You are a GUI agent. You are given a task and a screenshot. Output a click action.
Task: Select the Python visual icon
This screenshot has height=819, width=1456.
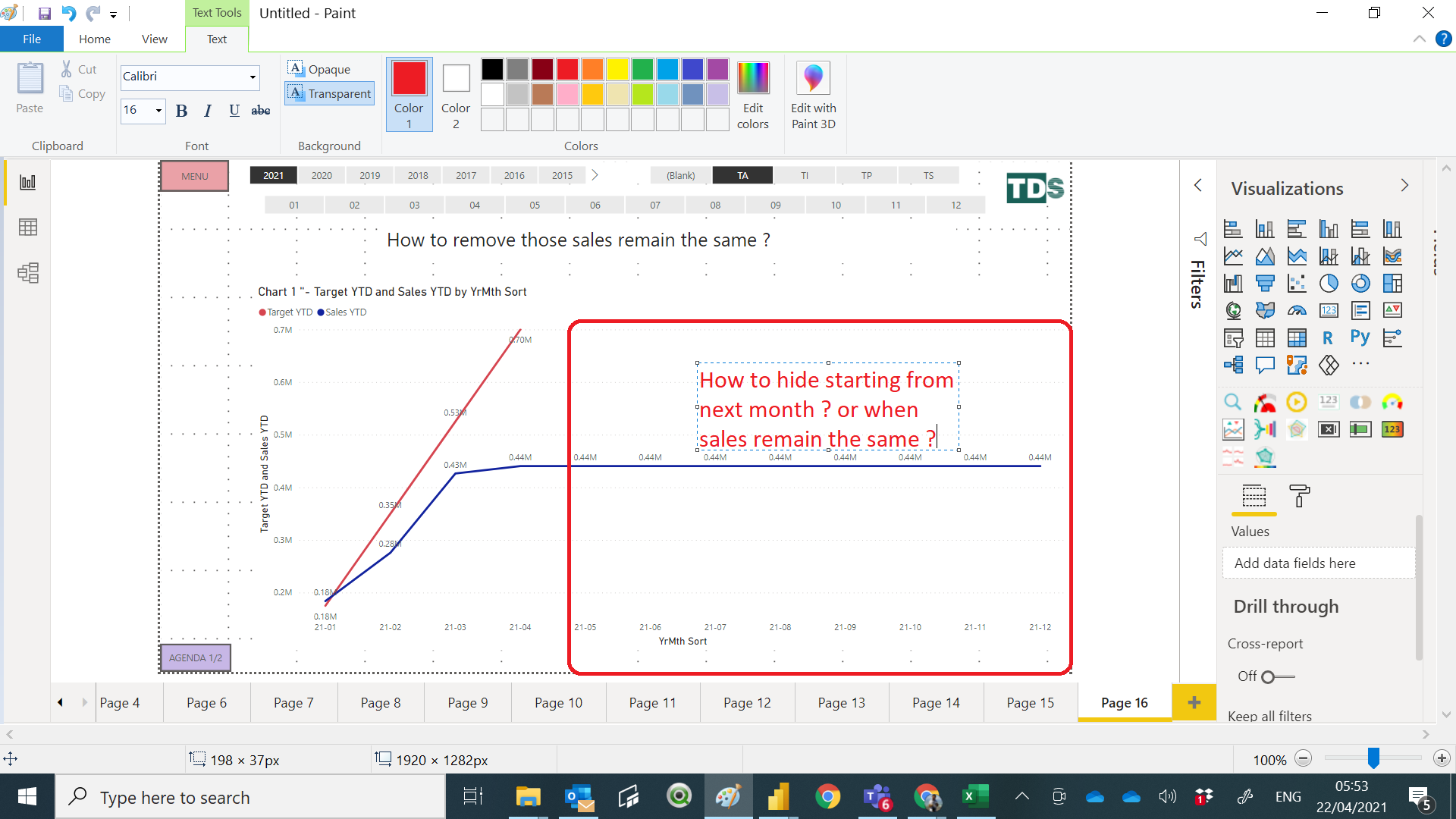click(1360, 337)
